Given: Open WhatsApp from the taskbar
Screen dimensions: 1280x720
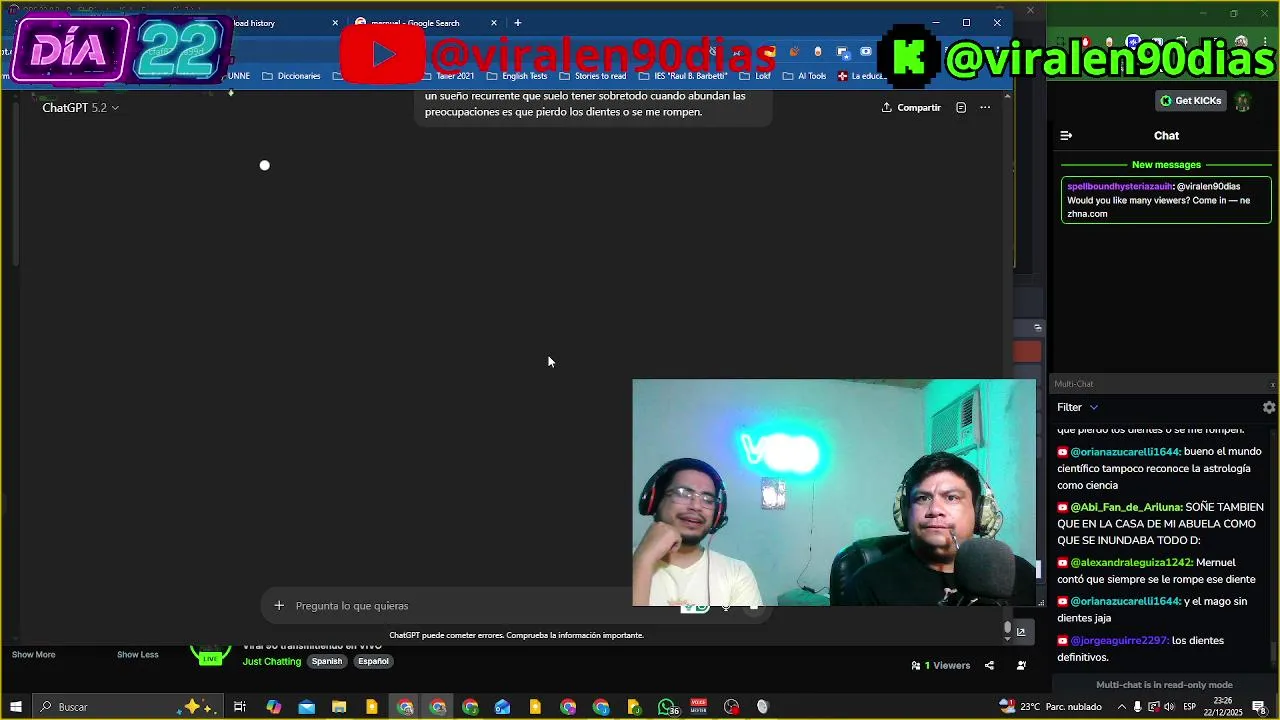Looking at the screenshot, I should coord(667,707).
